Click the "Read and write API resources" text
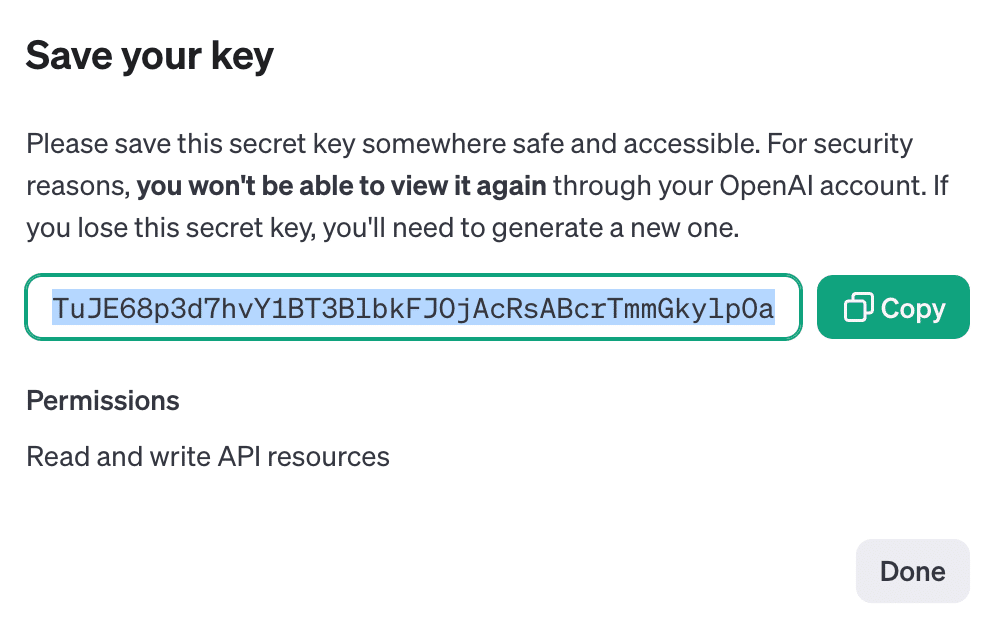This screenshot has height=644, width=1000. 208,457
